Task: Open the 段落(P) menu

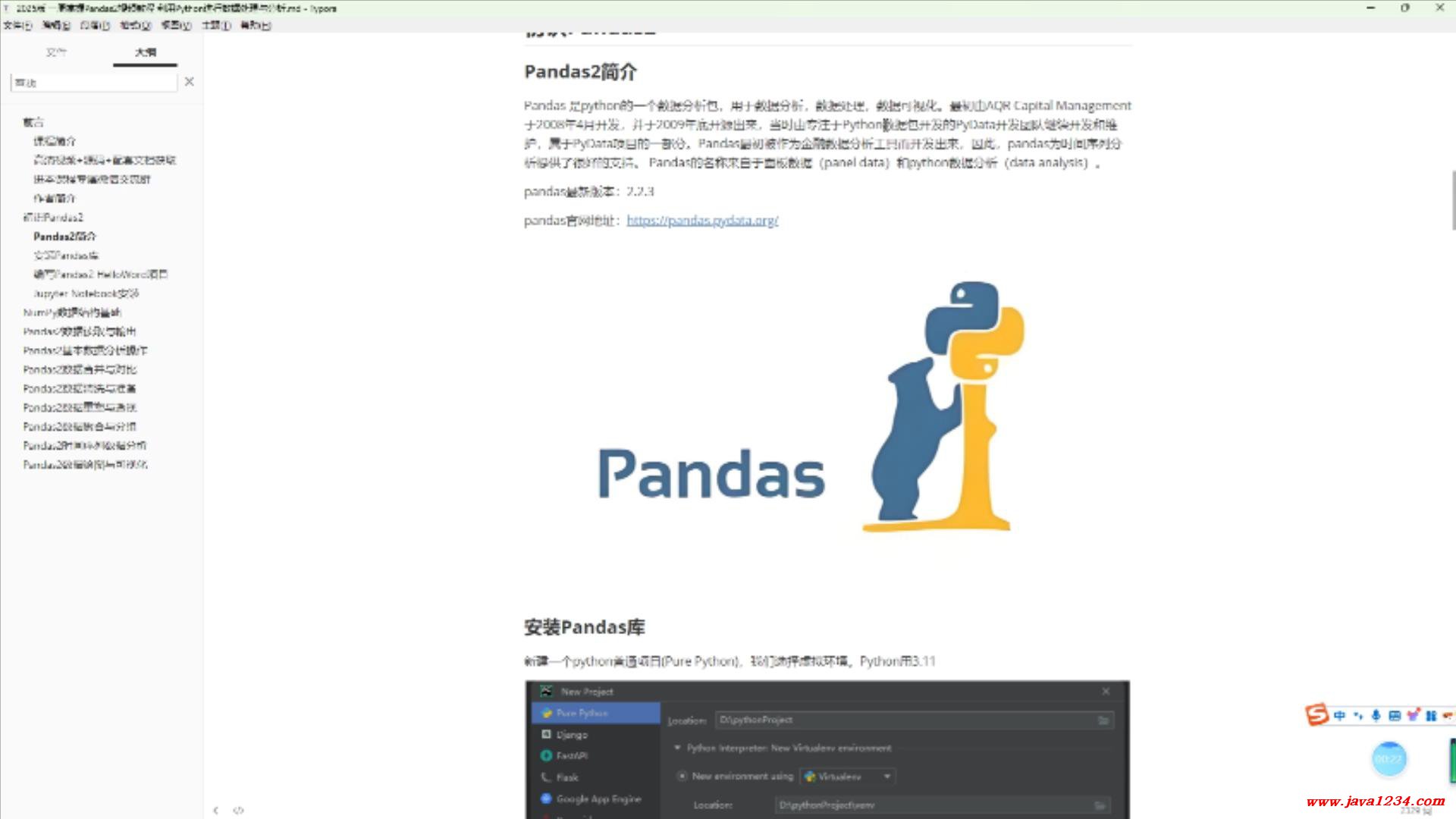Action: pos(95,25)
